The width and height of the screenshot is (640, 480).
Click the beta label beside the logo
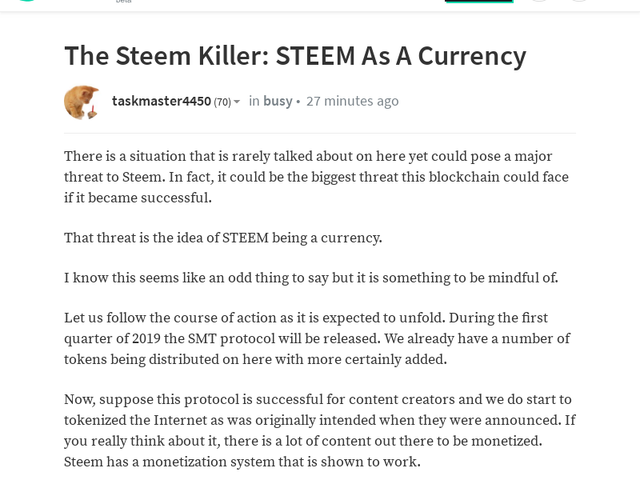tap(124, 1)
